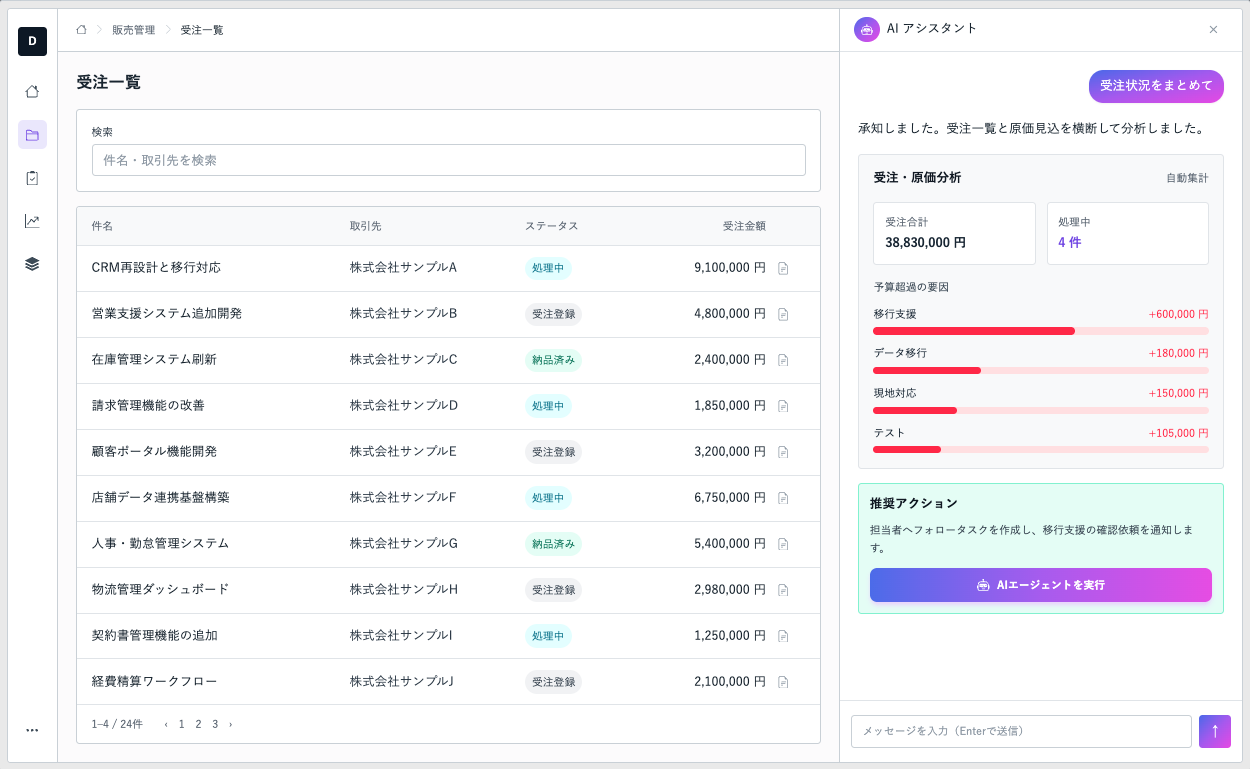This screenshot has height=769, width=1250.
Task: Send message with the arrow button
Action: tap(1215, 731)
